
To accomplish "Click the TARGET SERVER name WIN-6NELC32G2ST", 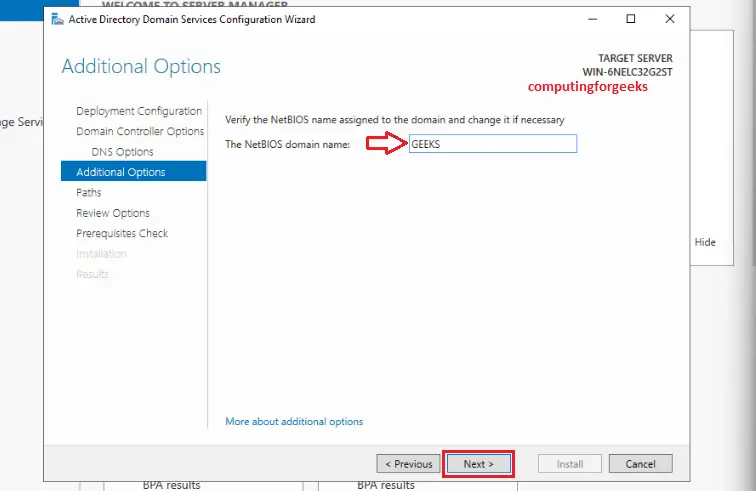I will pos(627,72).
